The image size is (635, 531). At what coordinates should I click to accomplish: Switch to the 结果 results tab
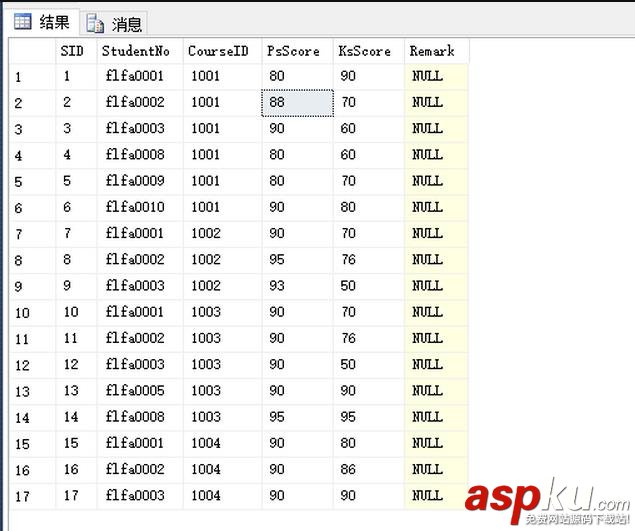43,21
